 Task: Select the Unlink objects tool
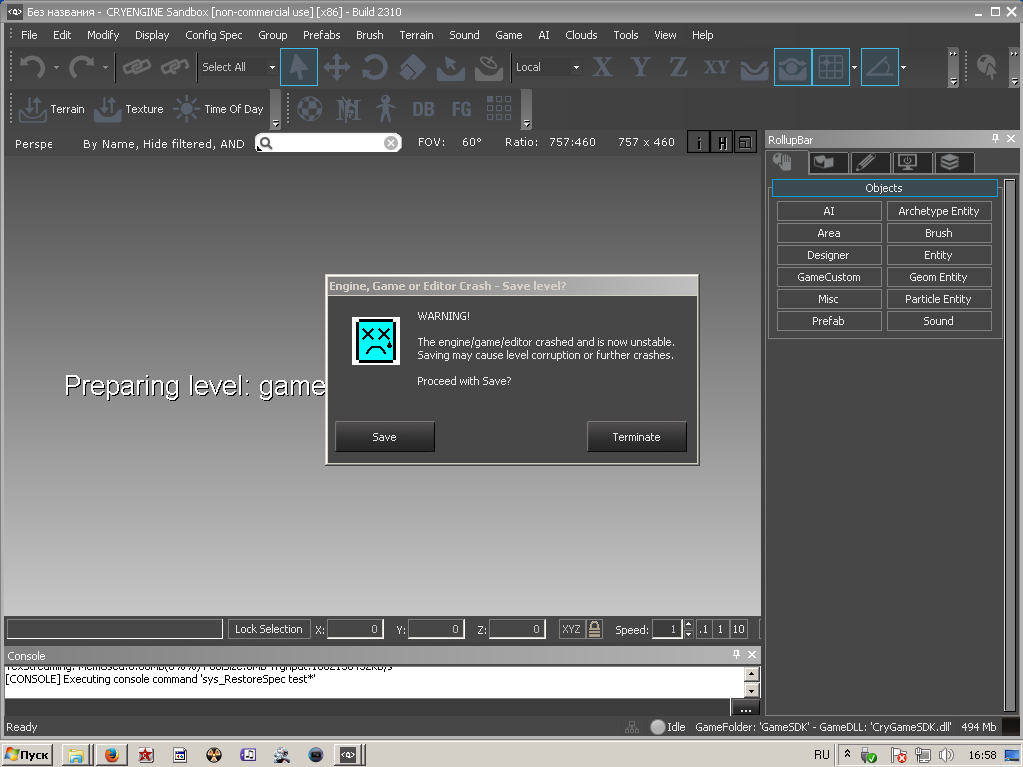(174, 67)
